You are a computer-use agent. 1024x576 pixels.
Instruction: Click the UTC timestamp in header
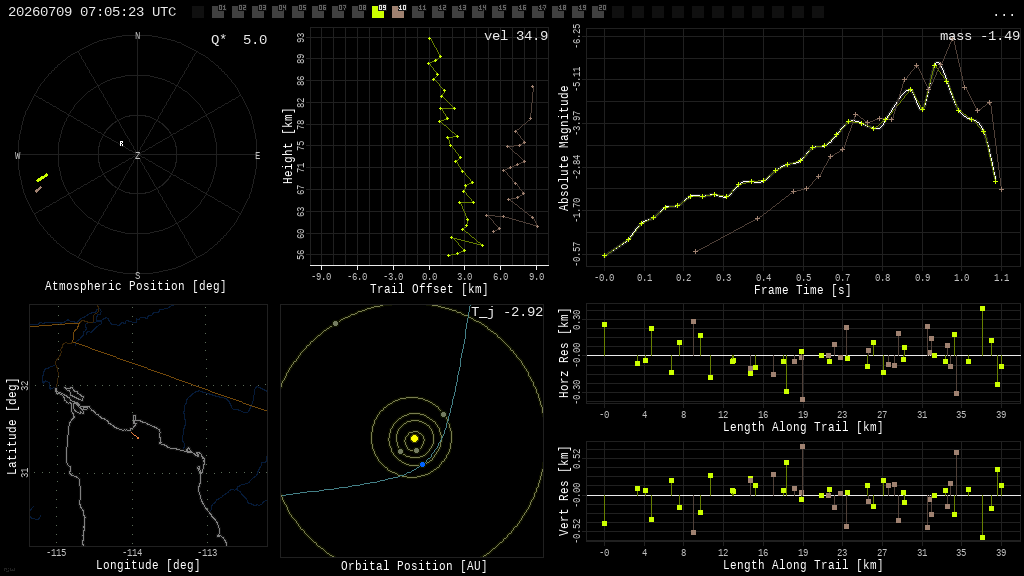coord(92,12)
